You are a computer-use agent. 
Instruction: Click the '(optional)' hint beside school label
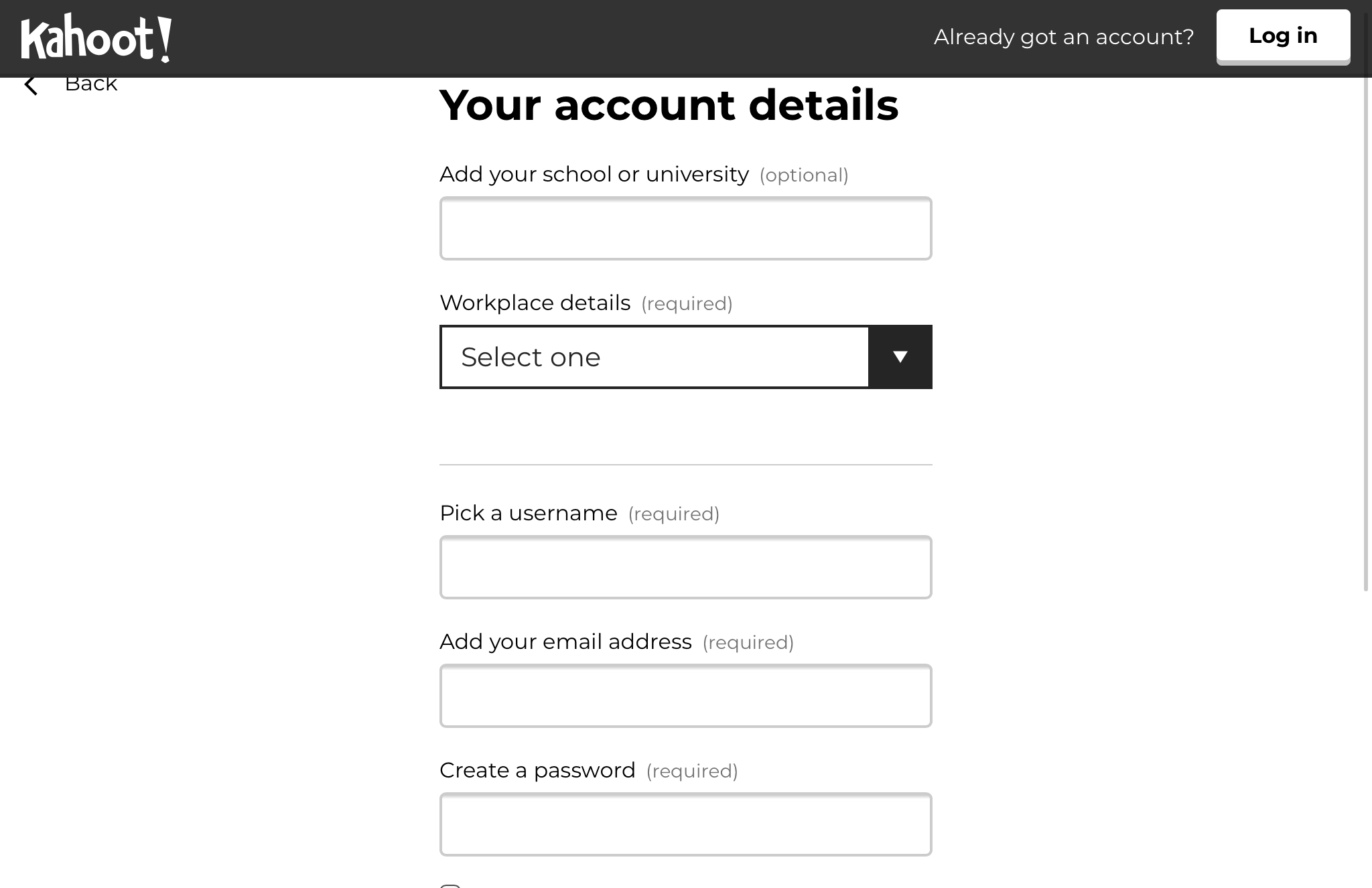point(804,175)
